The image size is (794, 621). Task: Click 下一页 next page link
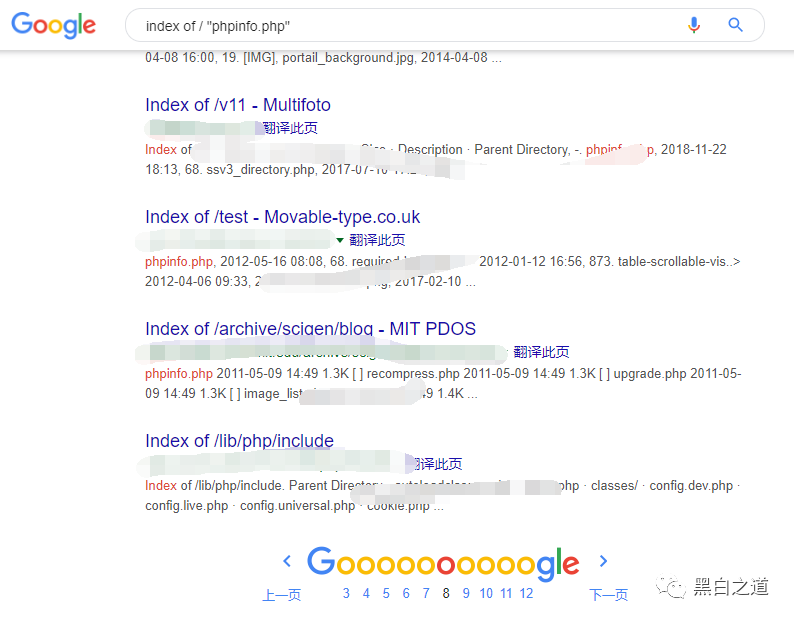tap(608, 595)
